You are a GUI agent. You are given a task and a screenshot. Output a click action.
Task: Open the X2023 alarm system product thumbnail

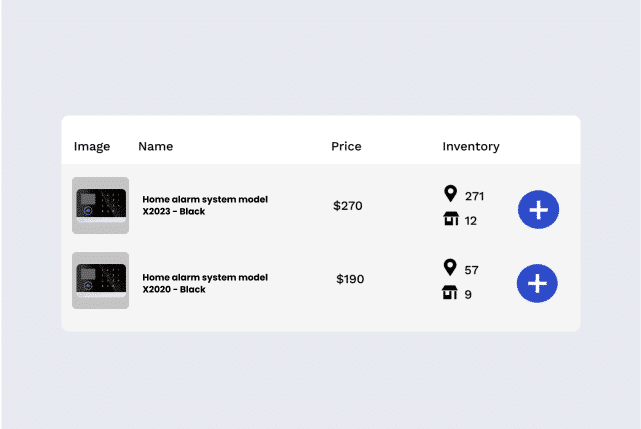click(x=101, y=205)
